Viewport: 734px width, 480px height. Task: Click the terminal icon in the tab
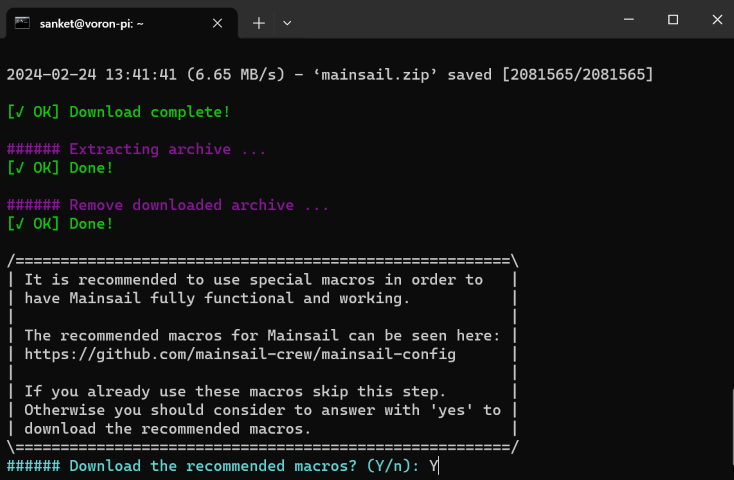22,22
